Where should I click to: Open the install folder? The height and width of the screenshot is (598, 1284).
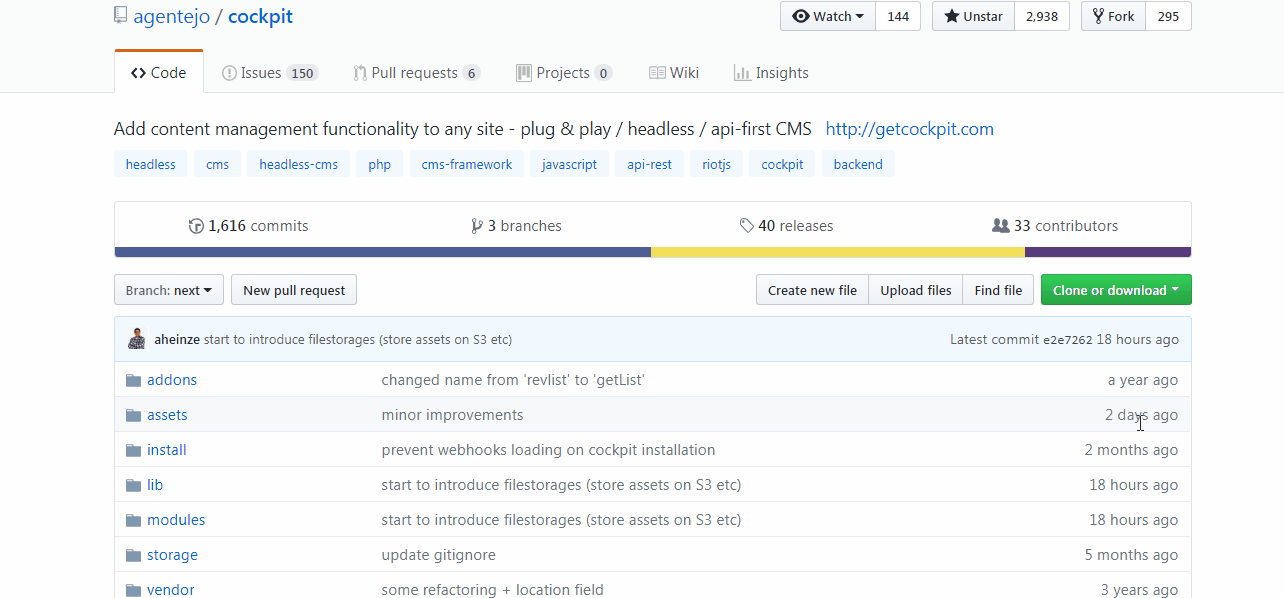167,450
